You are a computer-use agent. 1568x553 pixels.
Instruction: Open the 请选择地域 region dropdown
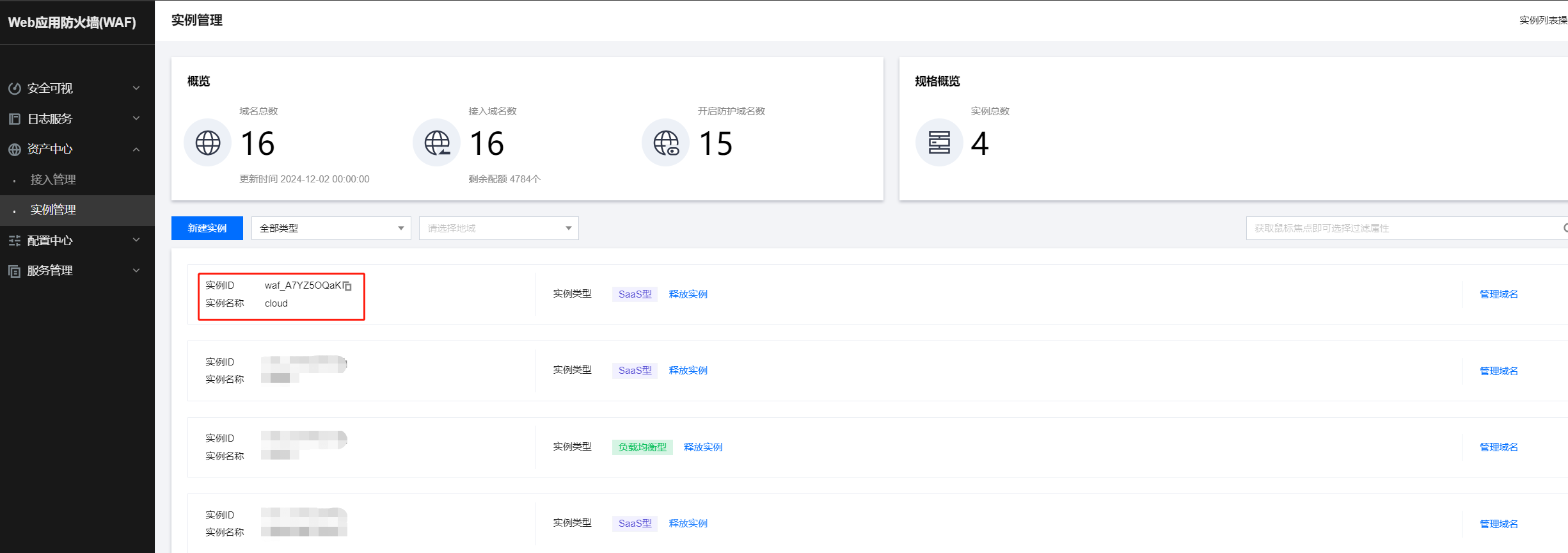pos(498,228)
